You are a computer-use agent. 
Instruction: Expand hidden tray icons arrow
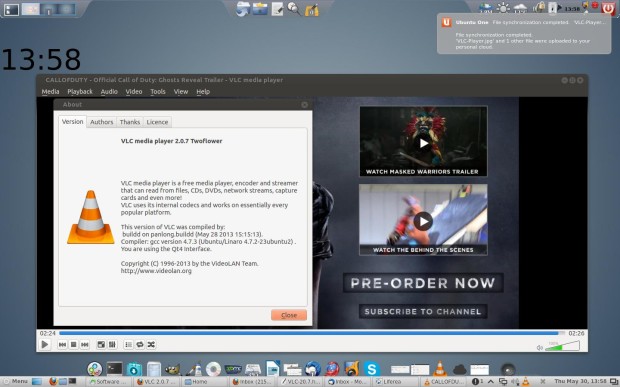(x=491, y=381)
